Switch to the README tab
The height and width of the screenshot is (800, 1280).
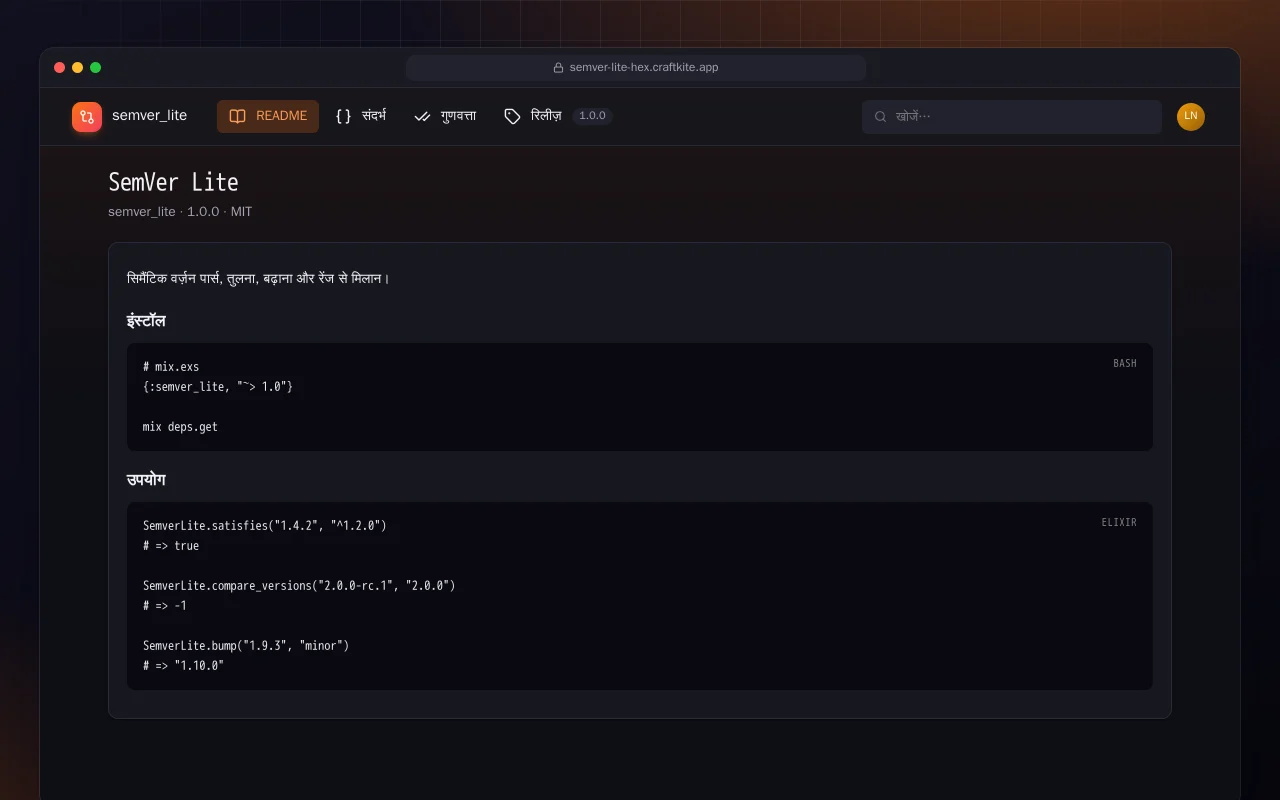(268, 116)
